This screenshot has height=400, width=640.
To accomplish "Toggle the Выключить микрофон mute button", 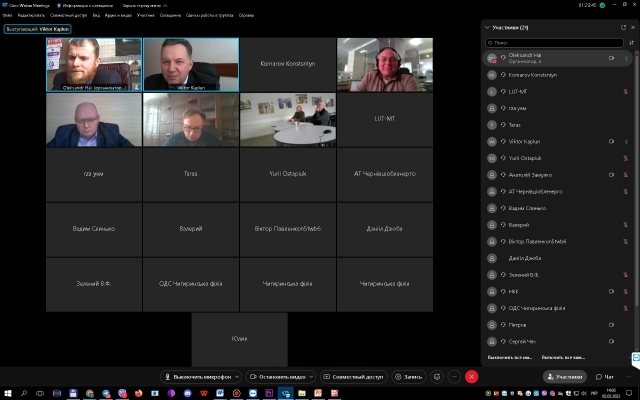I will coord(197,377).
